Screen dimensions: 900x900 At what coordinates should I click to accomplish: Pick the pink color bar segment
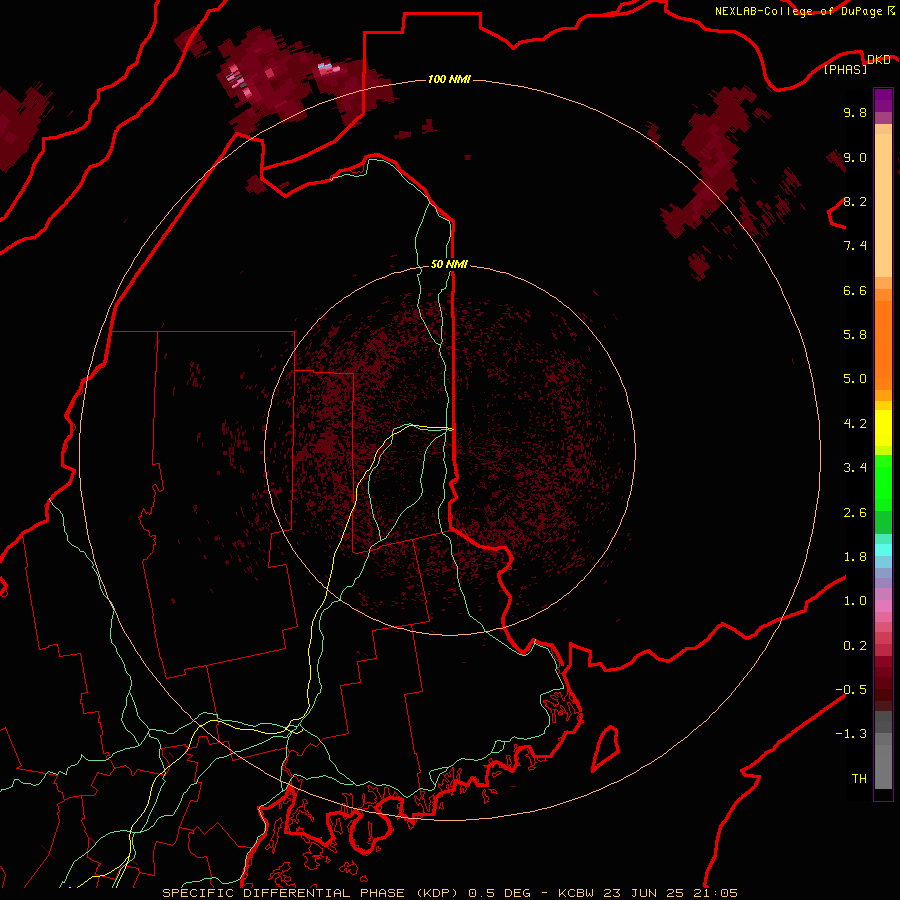pos(883,606)
